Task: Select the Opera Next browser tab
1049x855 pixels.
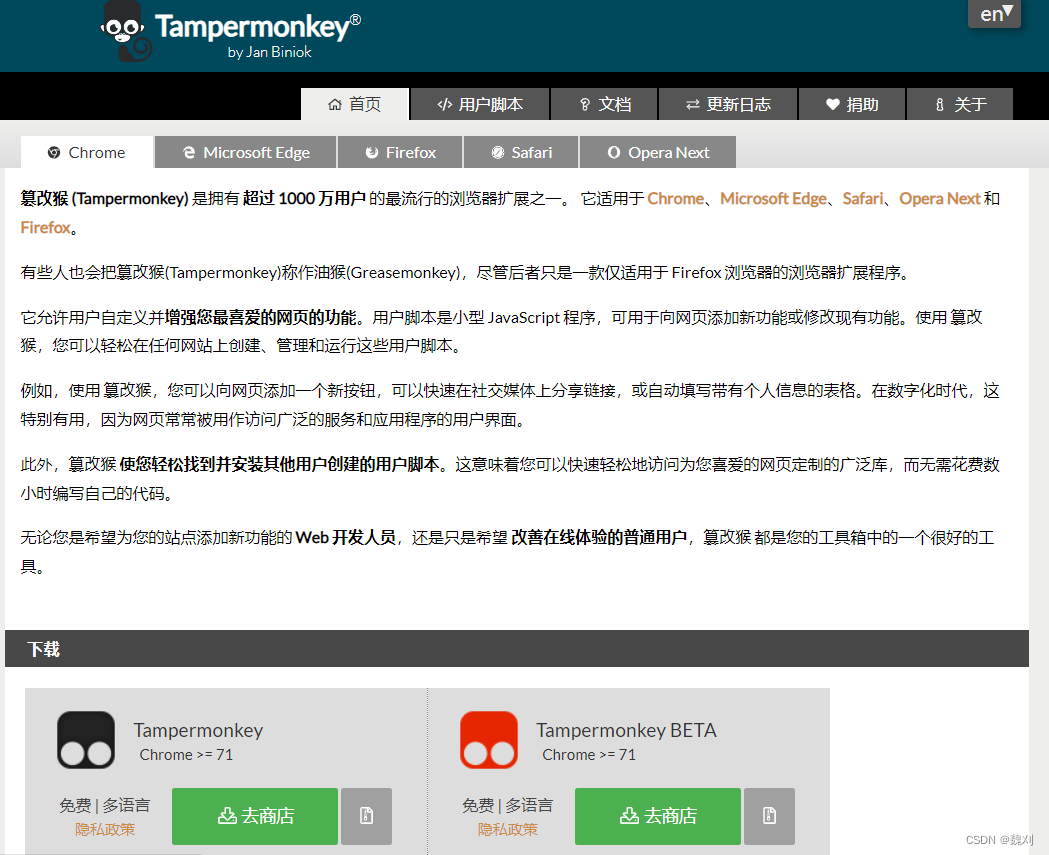Action: (658, 153)
